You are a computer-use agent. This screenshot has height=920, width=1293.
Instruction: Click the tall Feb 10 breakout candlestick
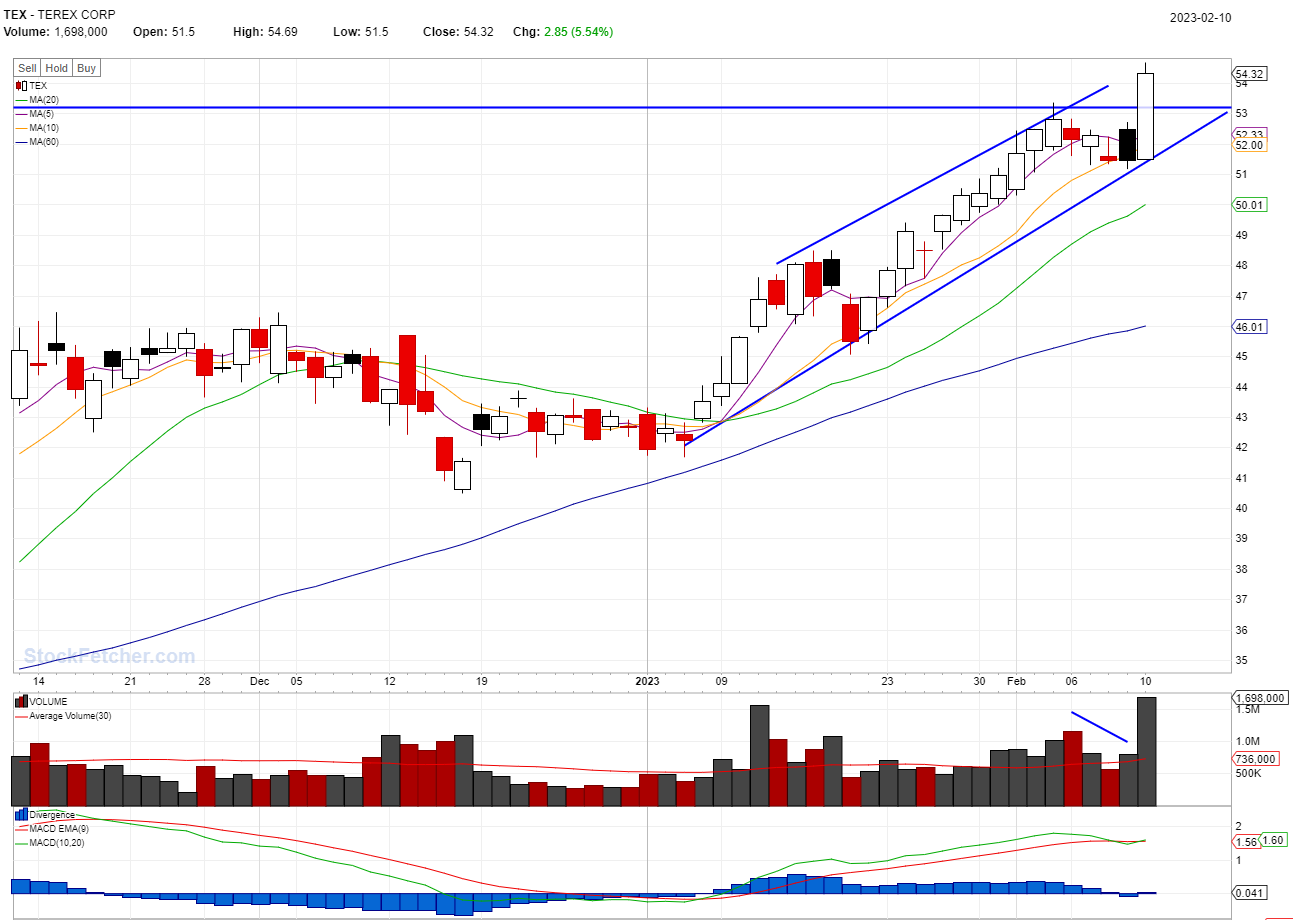tap(1146, 115)
